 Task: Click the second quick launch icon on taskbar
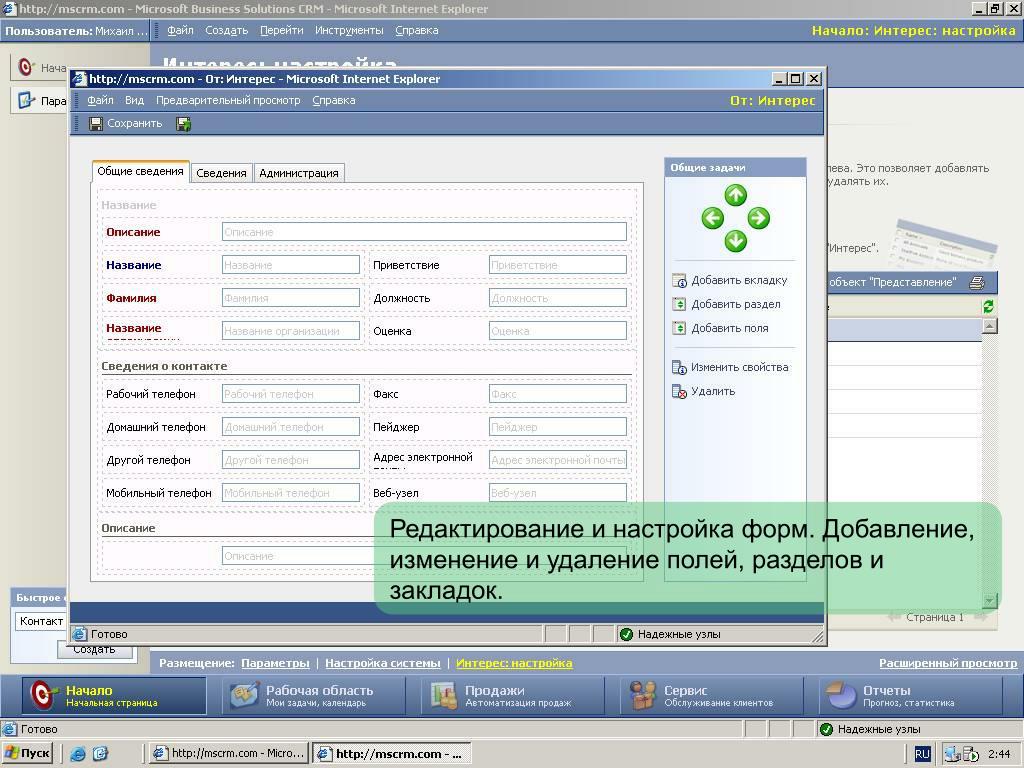pyautogui.click(x=101, y=754)
